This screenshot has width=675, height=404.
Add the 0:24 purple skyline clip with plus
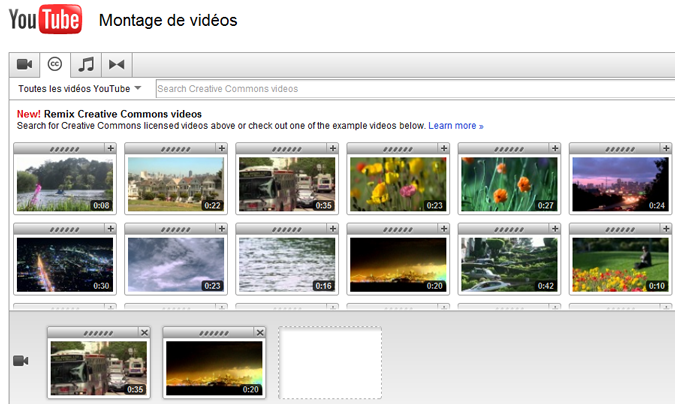(x=664, y=148)
